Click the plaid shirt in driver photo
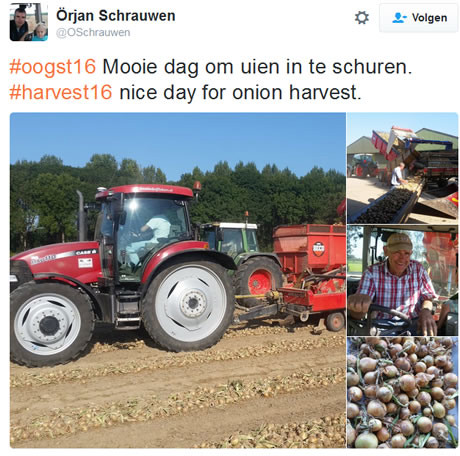Image resolution: width=460 pixels, height=456 pixels. click(x=397, y=287)
